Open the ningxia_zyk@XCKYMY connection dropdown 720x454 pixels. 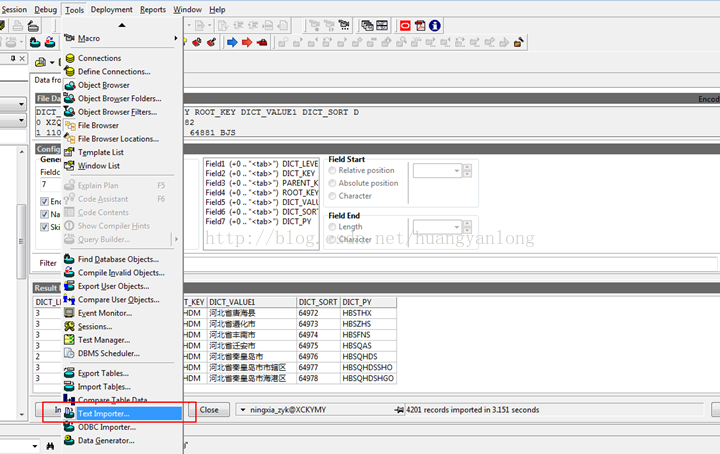(244, 410)
